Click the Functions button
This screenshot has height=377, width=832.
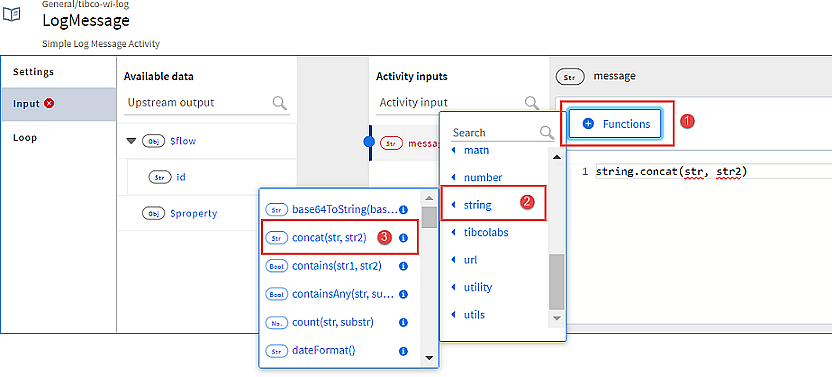pos(616,124)
